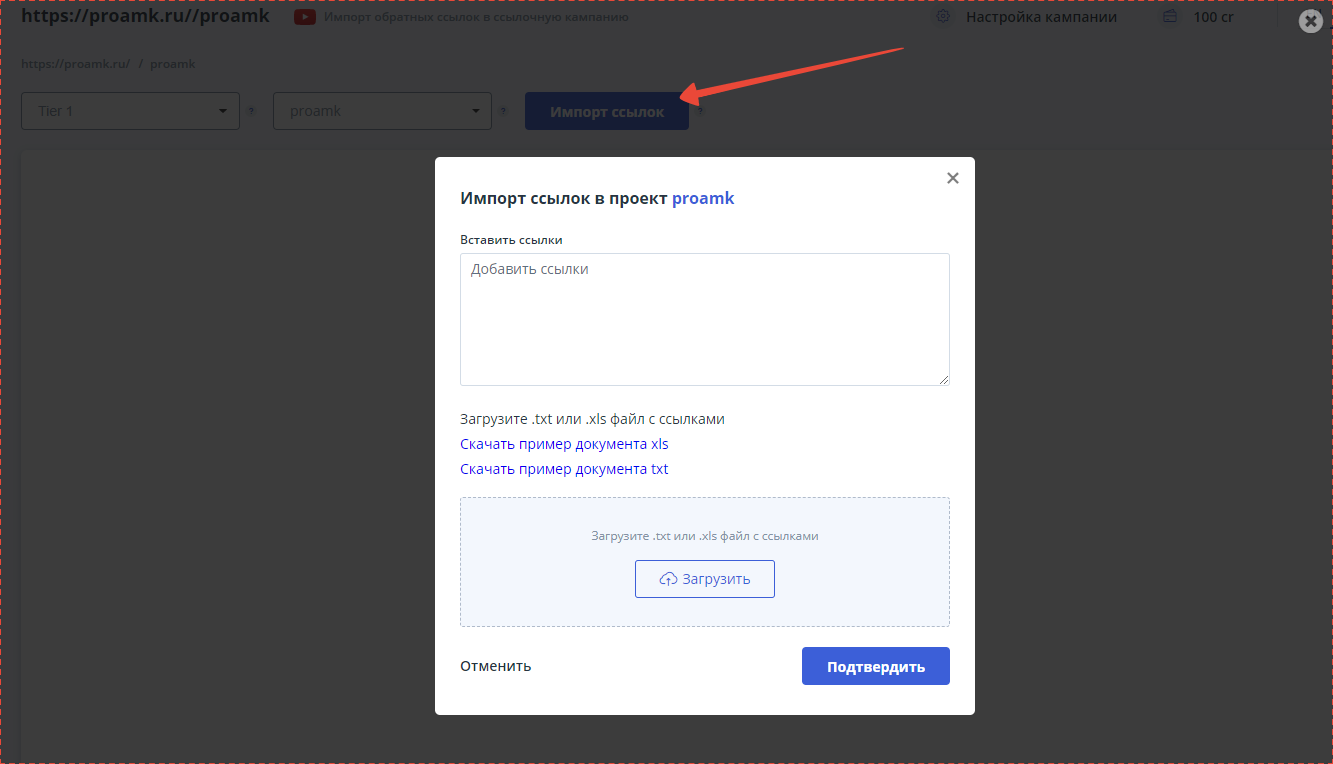Click into the Добавить ссылки text area

704,319
